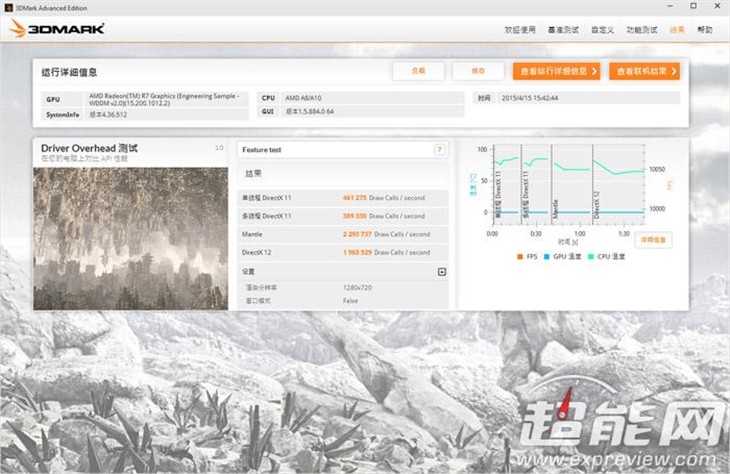Click orange 查看联机结果 online results button
The height and width of the screenshot is (474, 730).
coord(644,71)
